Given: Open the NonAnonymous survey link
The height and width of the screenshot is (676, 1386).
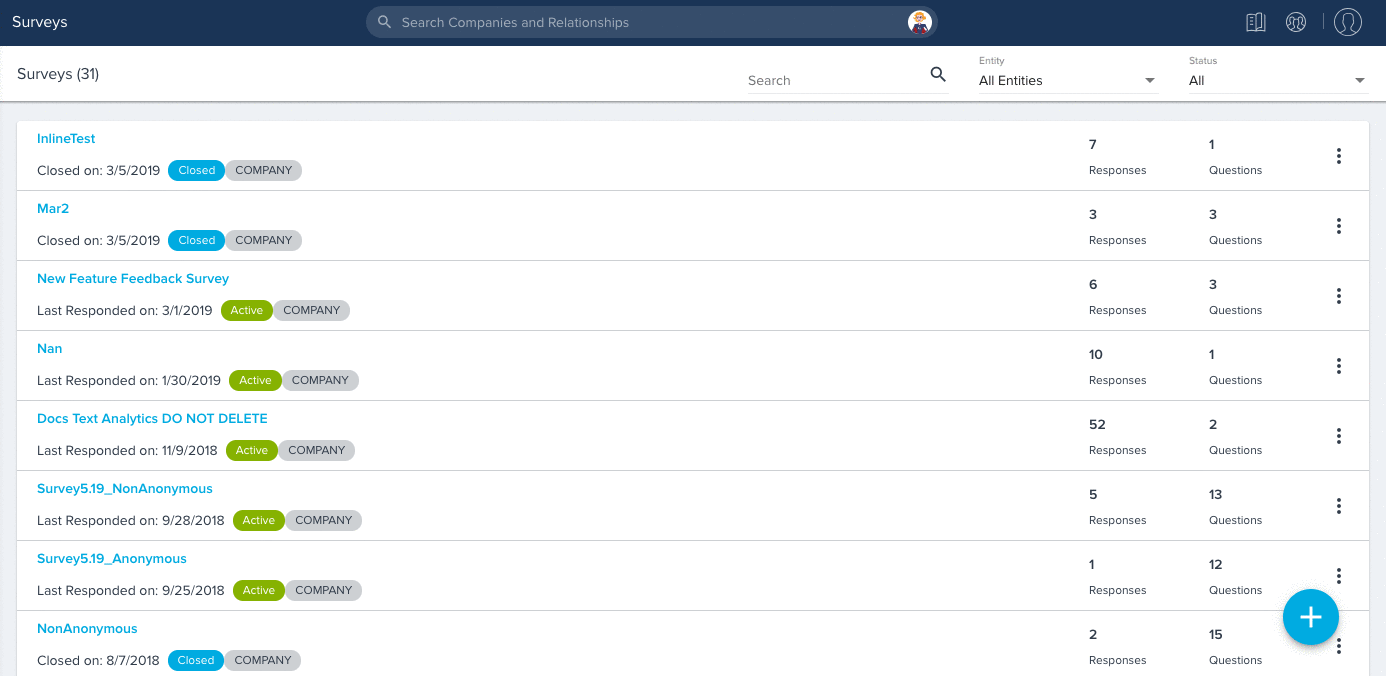Looking at the screenshot, I should [x=87, y=629].
